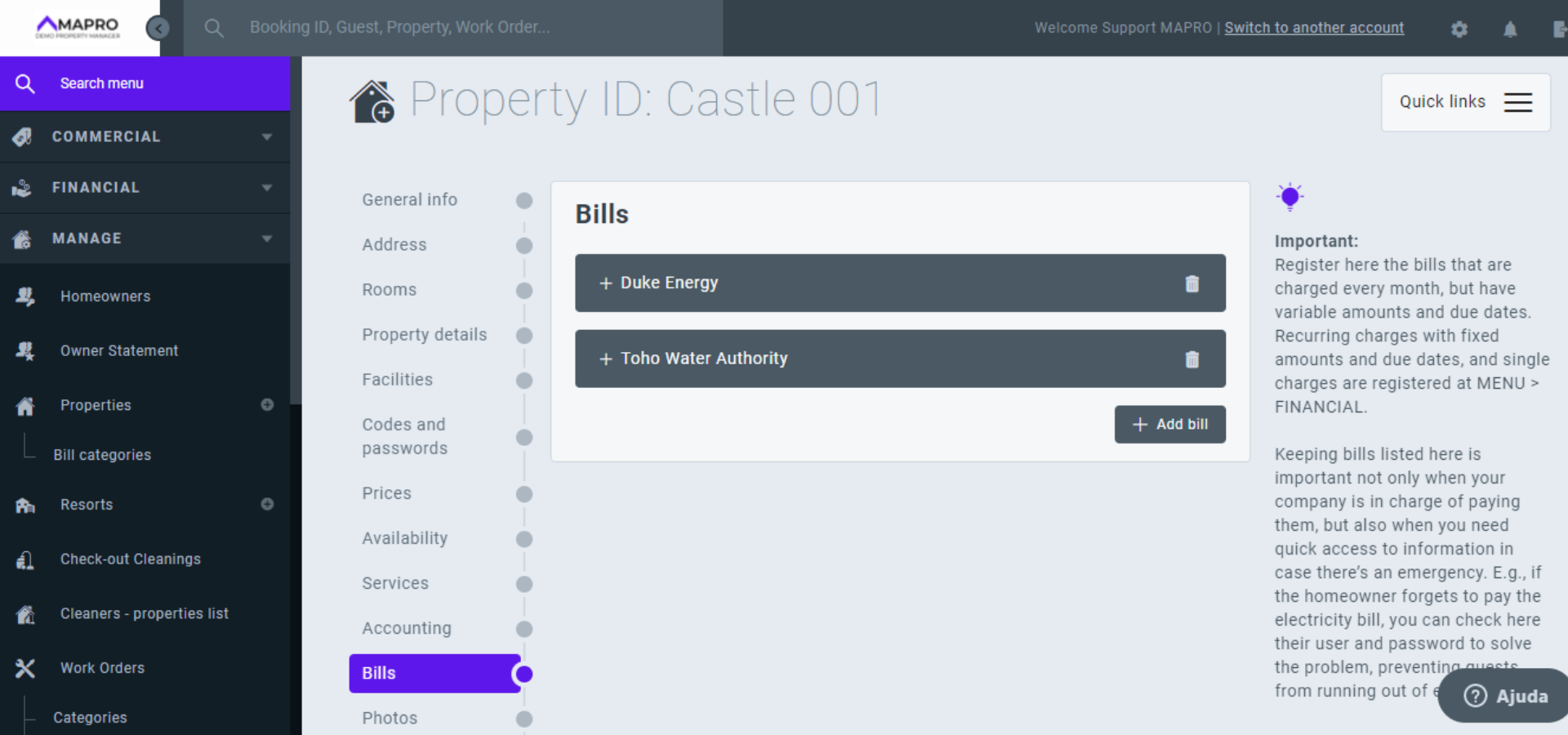Screen dimensions: 1568x735
Task: Click the logout icon in top bar
Action: point(1559,29)
